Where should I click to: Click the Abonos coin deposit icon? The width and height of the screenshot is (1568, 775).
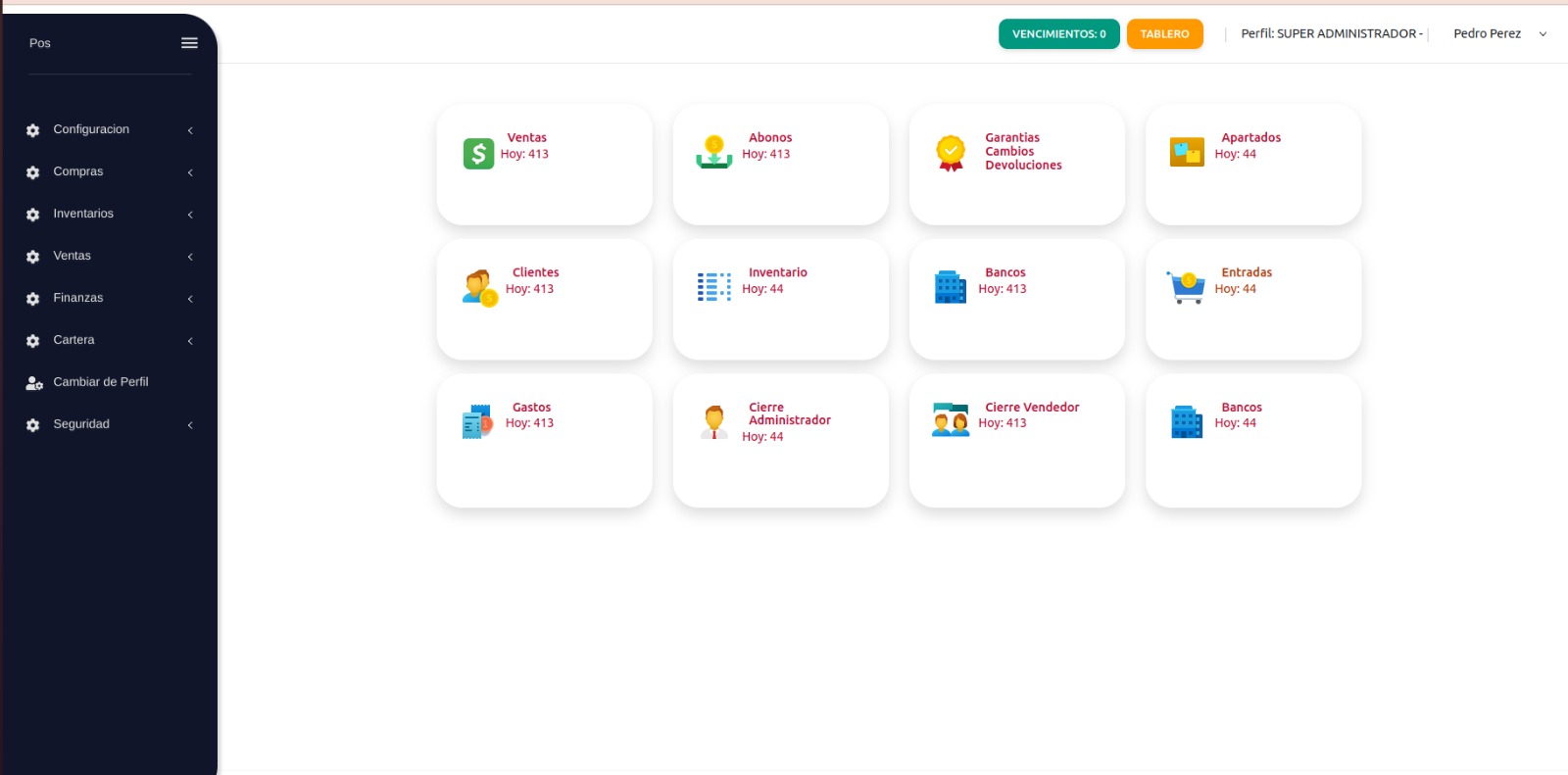tap(714, 153)
